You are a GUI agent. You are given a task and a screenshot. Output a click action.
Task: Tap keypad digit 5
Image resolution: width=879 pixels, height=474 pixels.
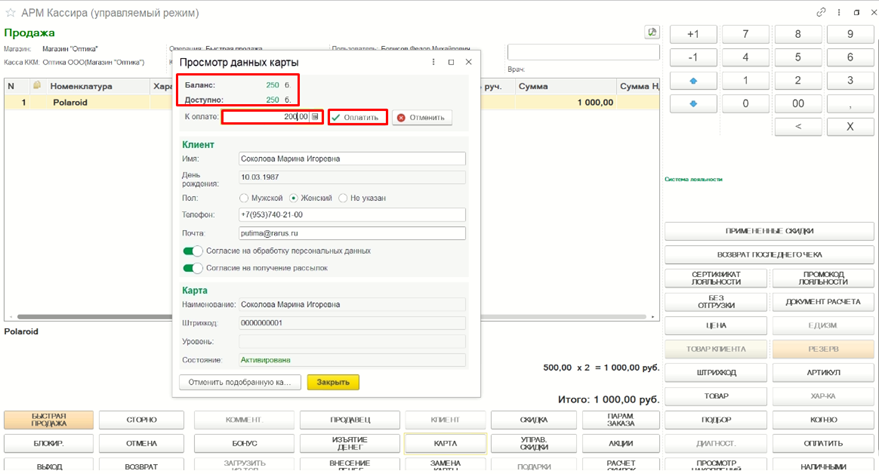798,57
